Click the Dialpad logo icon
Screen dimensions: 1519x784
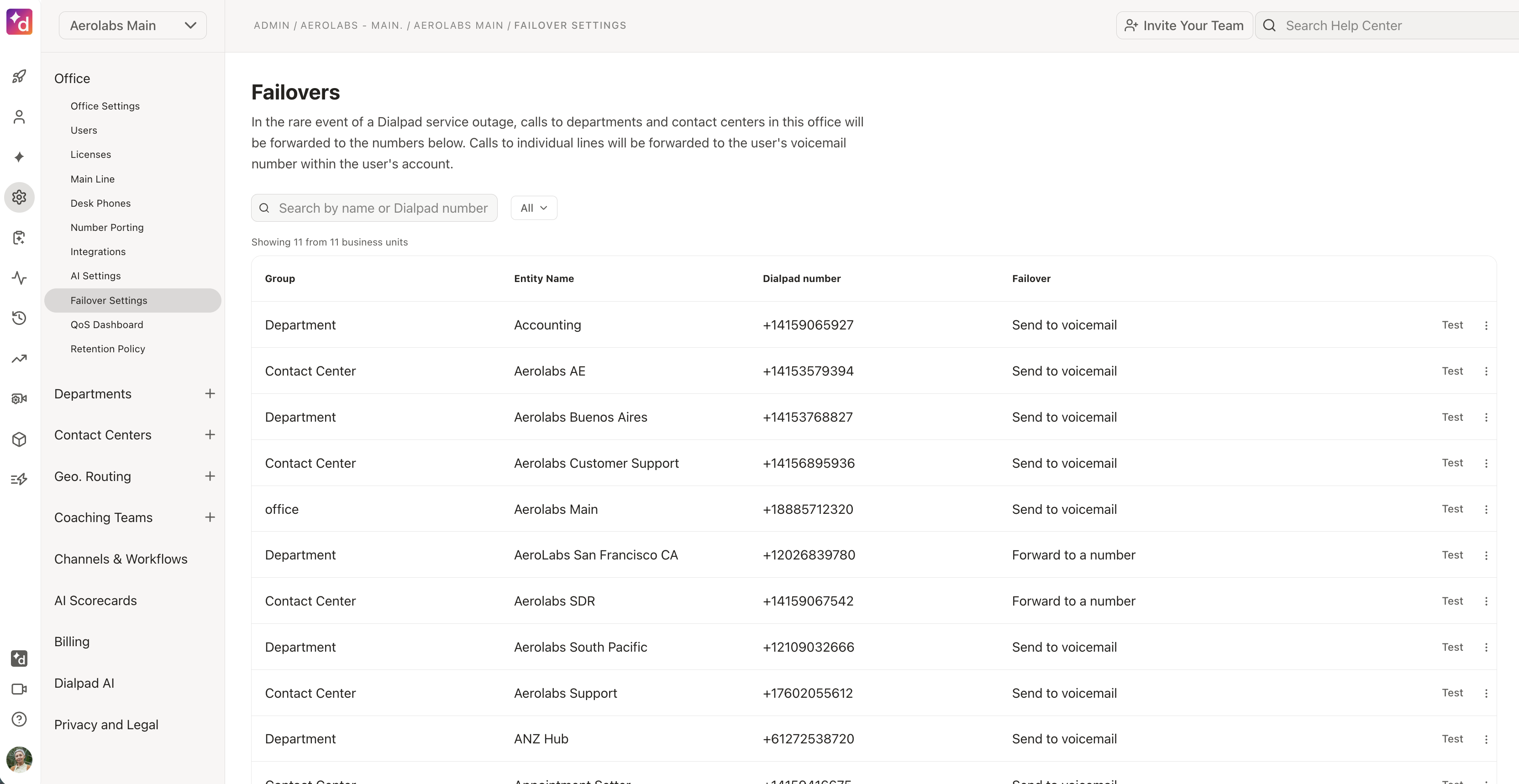[20, 22]
